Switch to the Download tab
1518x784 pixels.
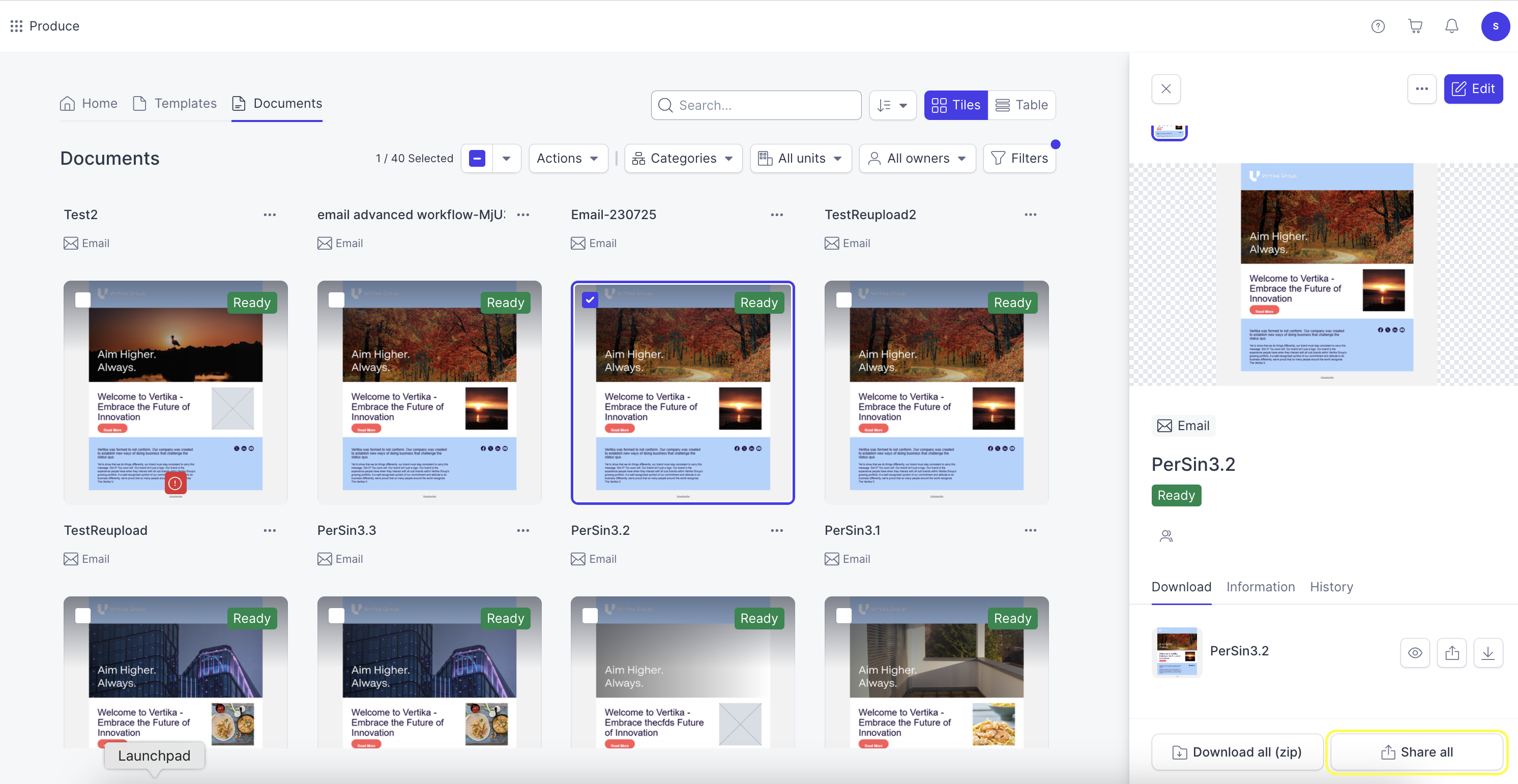tap(1181, 587)
